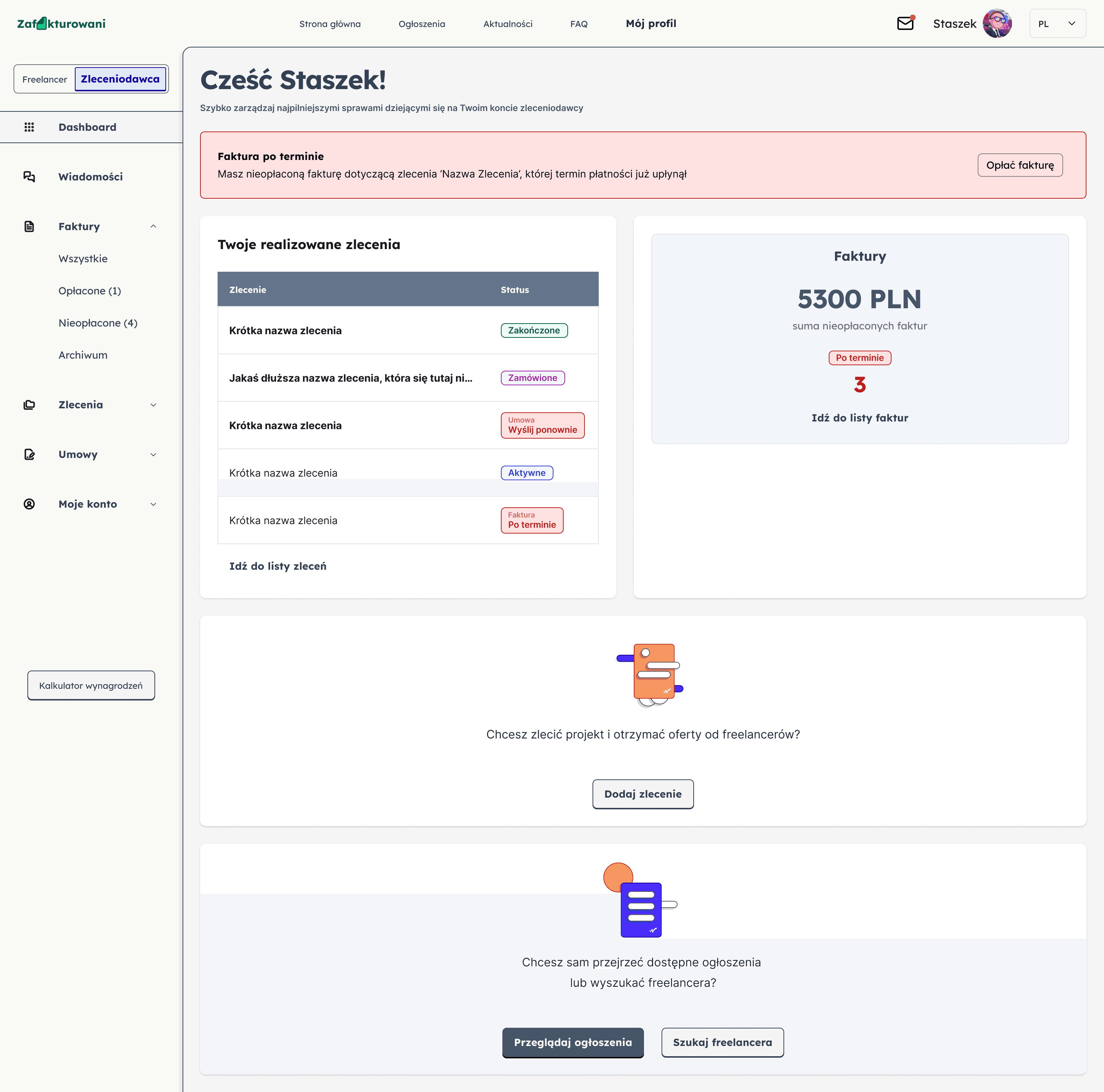Click the blue document illustration
Viewport: 1104px width, 1092px height.
[641, 901]
